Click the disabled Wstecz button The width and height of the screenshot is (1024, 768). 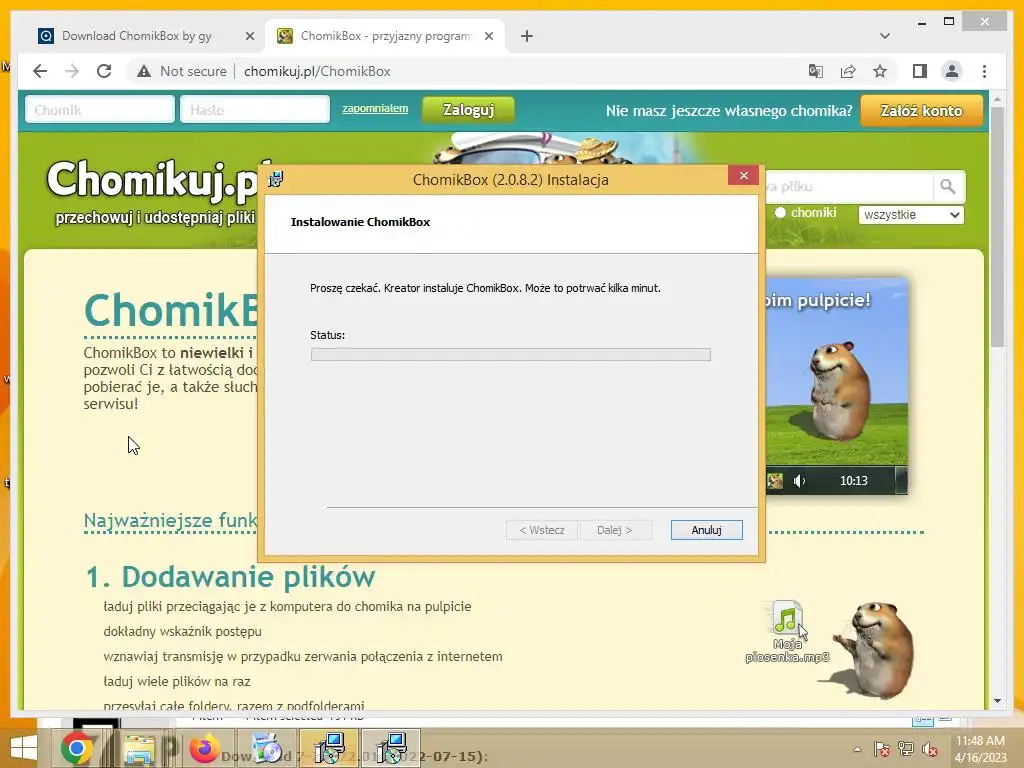(541, 530)
